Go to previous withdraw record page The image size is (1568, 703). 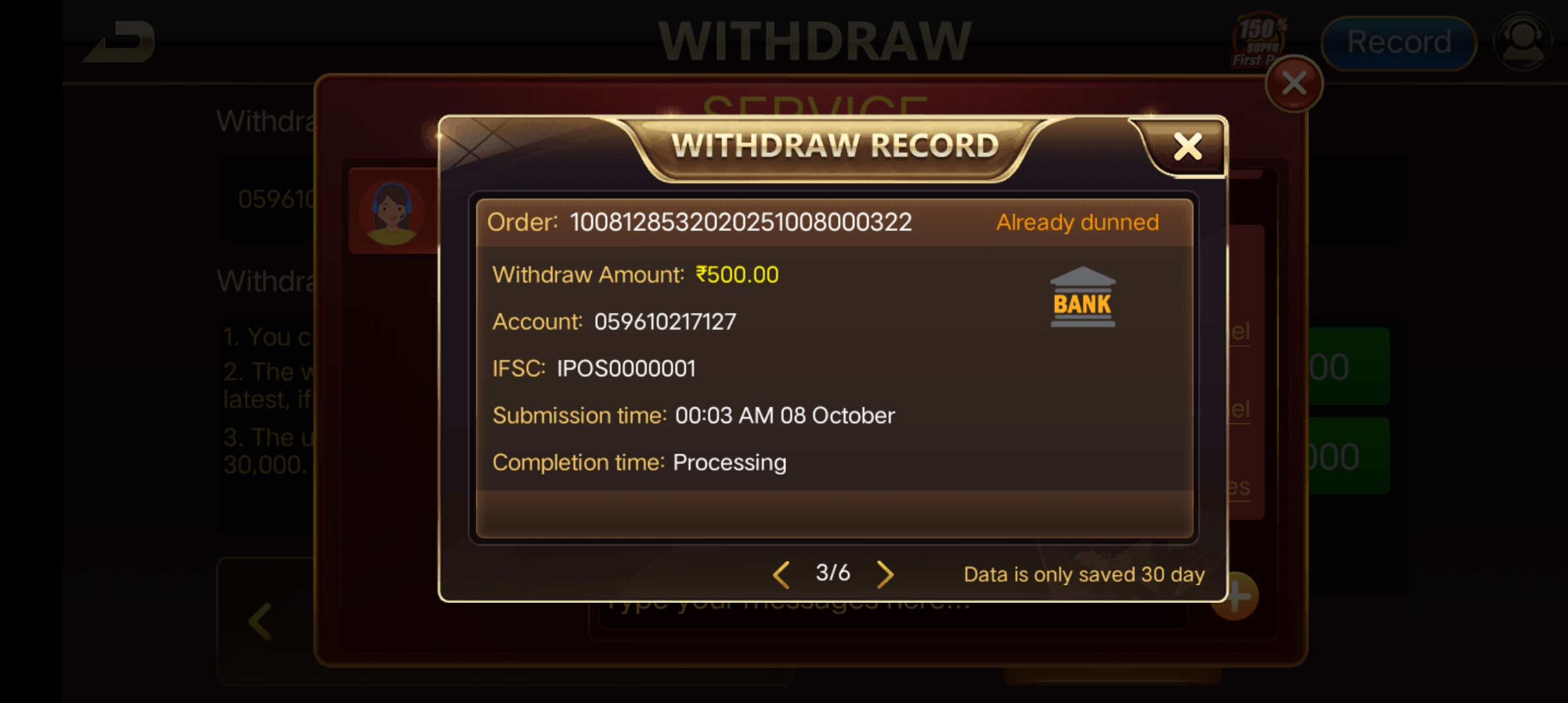click(x=781, y=574)
